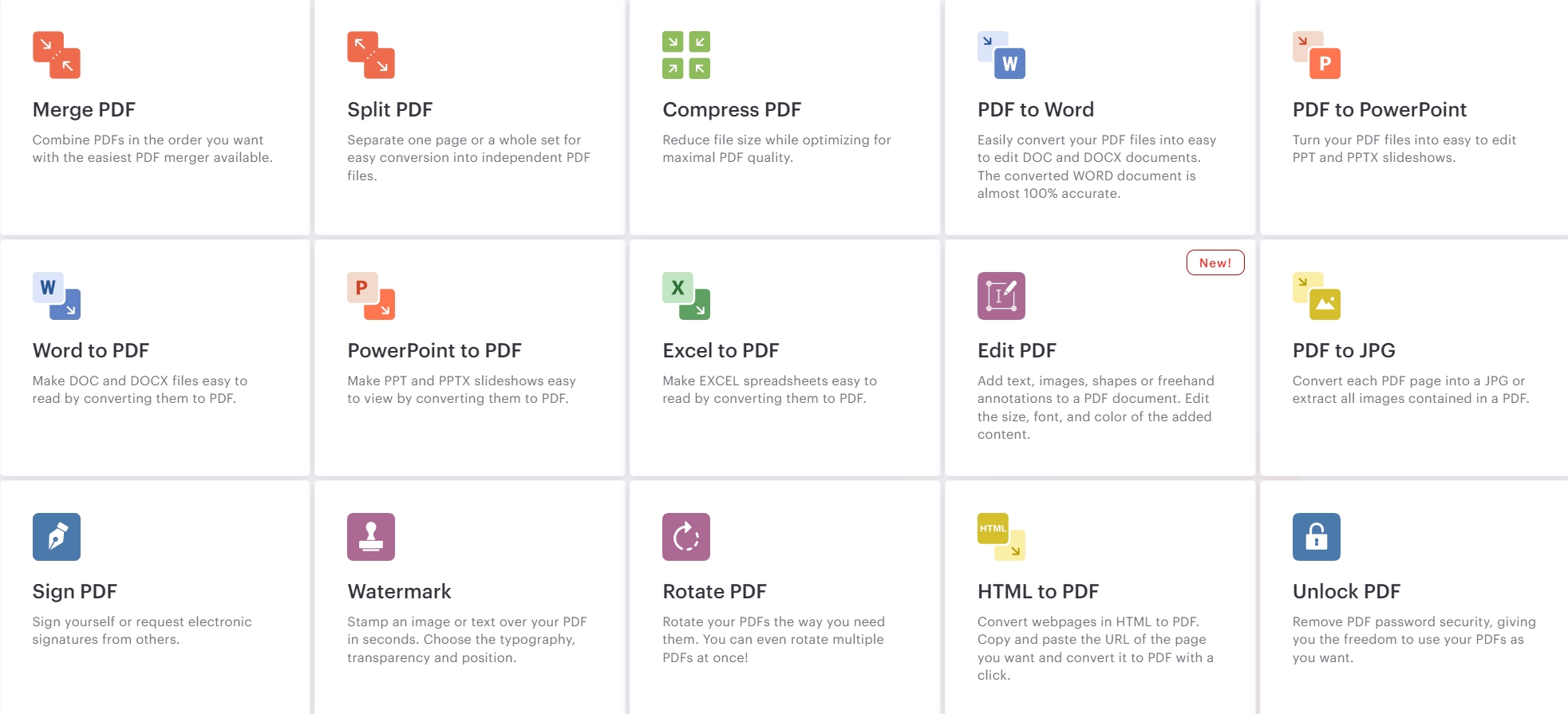Open the HTML to PDF icon
The height and width of the screenshot is (714, 1568).
1001,537
